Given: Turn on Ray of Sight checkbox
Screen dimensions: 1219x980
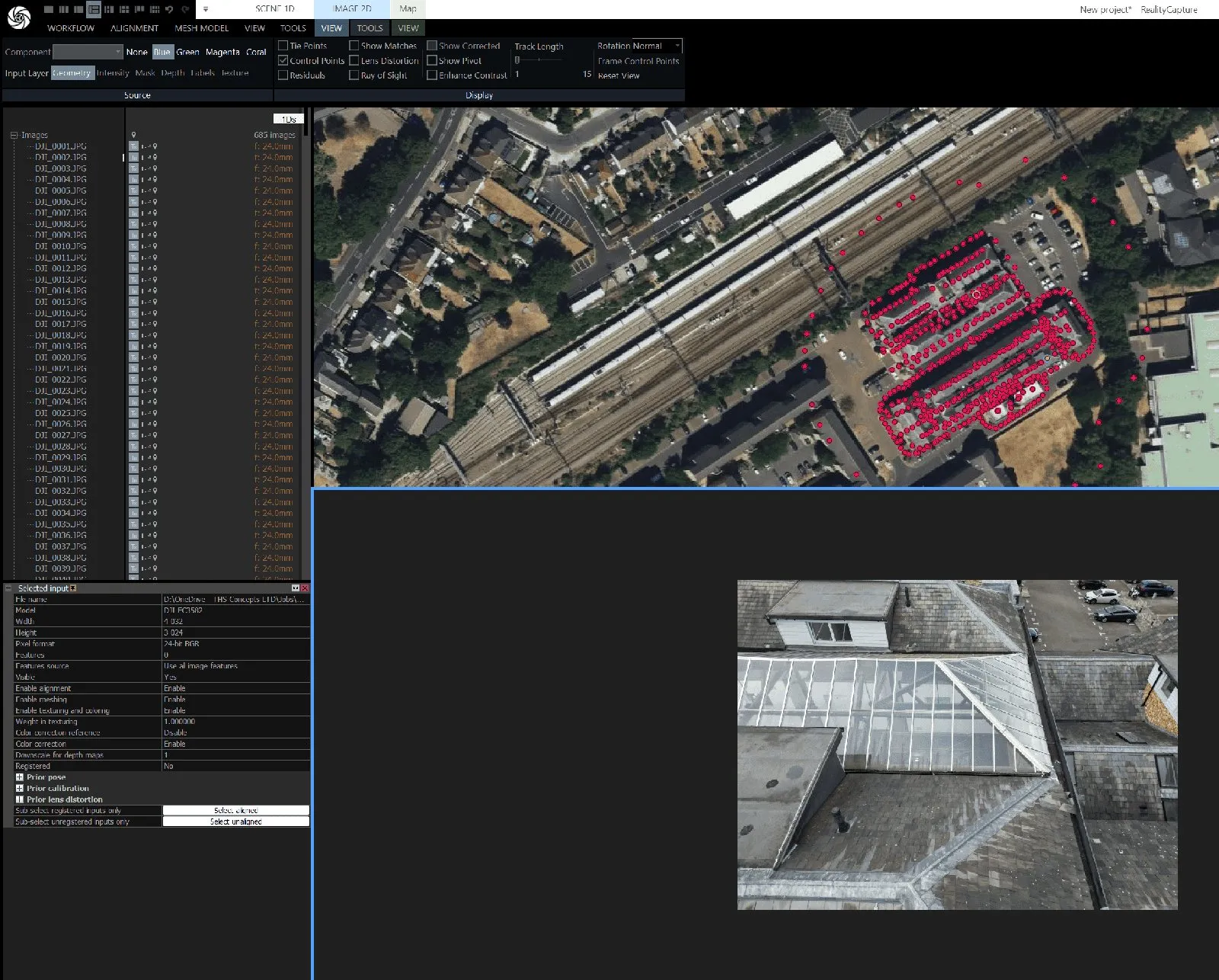Looking at the screenshot, I should (x=354, y=75).
